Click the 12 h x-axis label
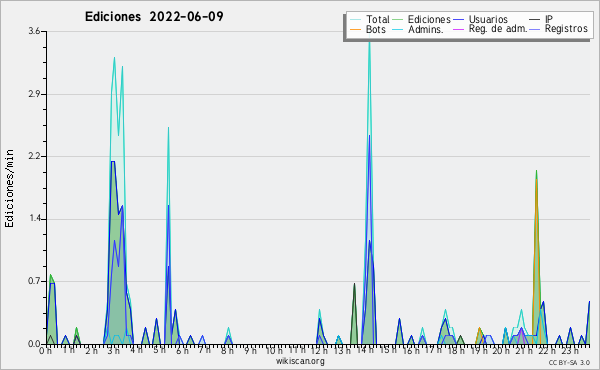Viewport: 600px width, 370px height. (319, 350)
